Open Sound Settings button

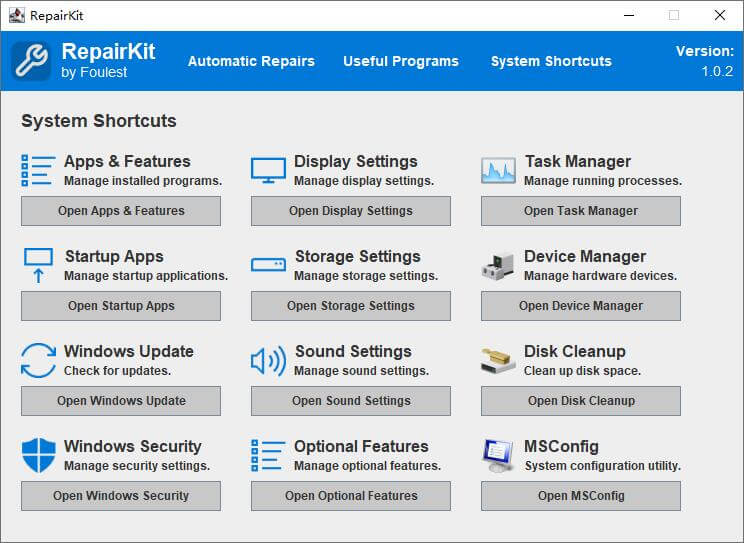coord(351,401)
